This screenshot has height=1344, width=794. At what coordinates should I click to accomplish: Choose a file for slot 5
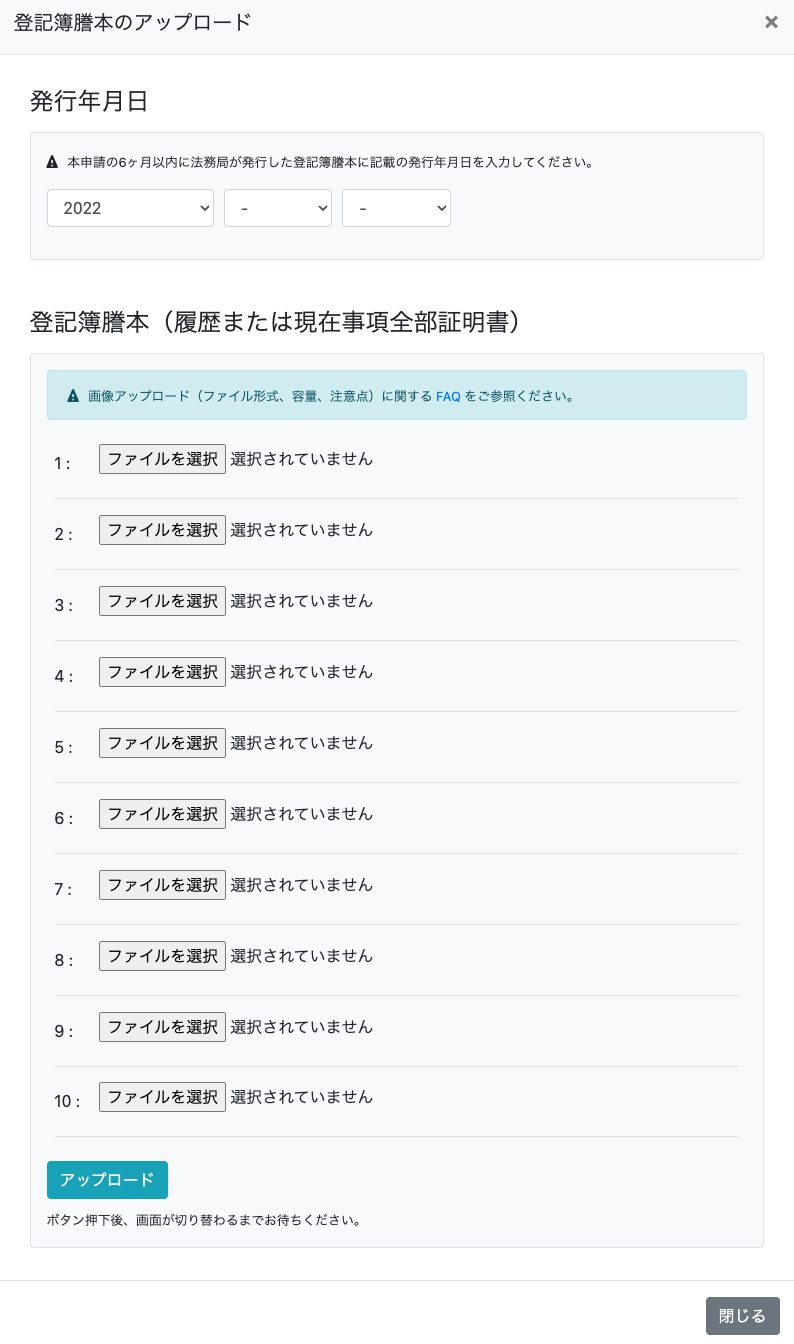click(162, 743)
